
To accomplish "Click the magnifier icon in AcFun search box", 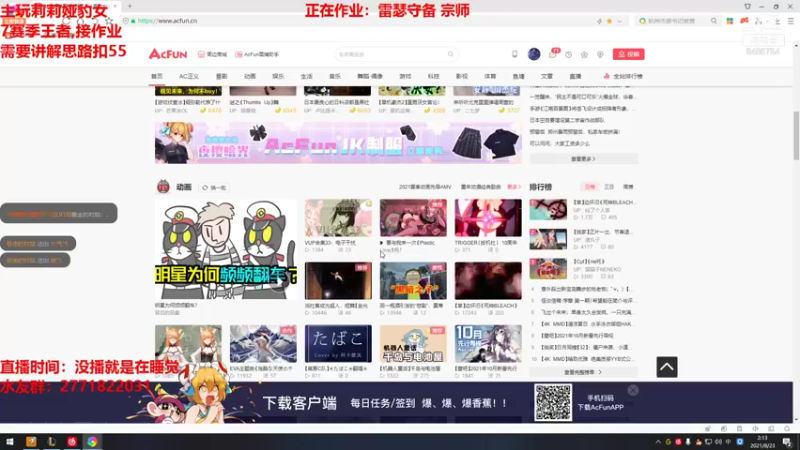I will pos(451,54).
